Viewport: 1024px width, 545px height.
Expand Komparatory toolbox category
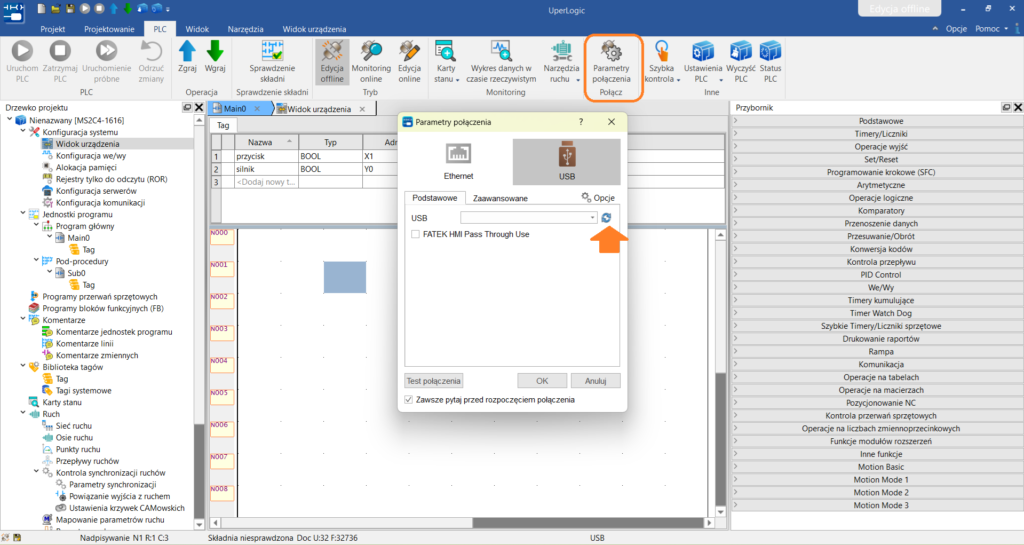click(x=876, y=211)
